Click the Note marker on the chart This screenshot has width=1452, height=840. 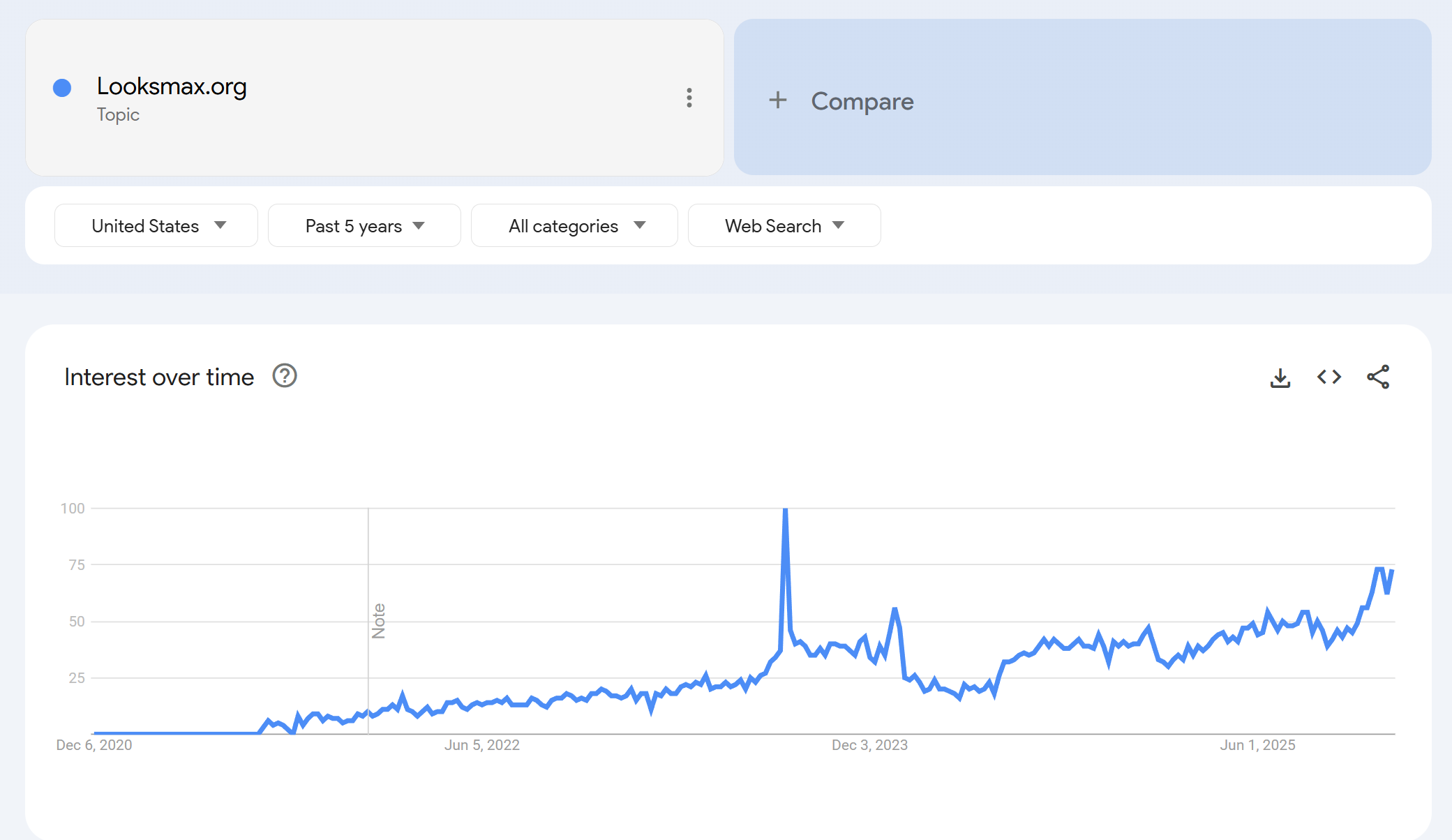pyautogui.click(x=378, y=621)
